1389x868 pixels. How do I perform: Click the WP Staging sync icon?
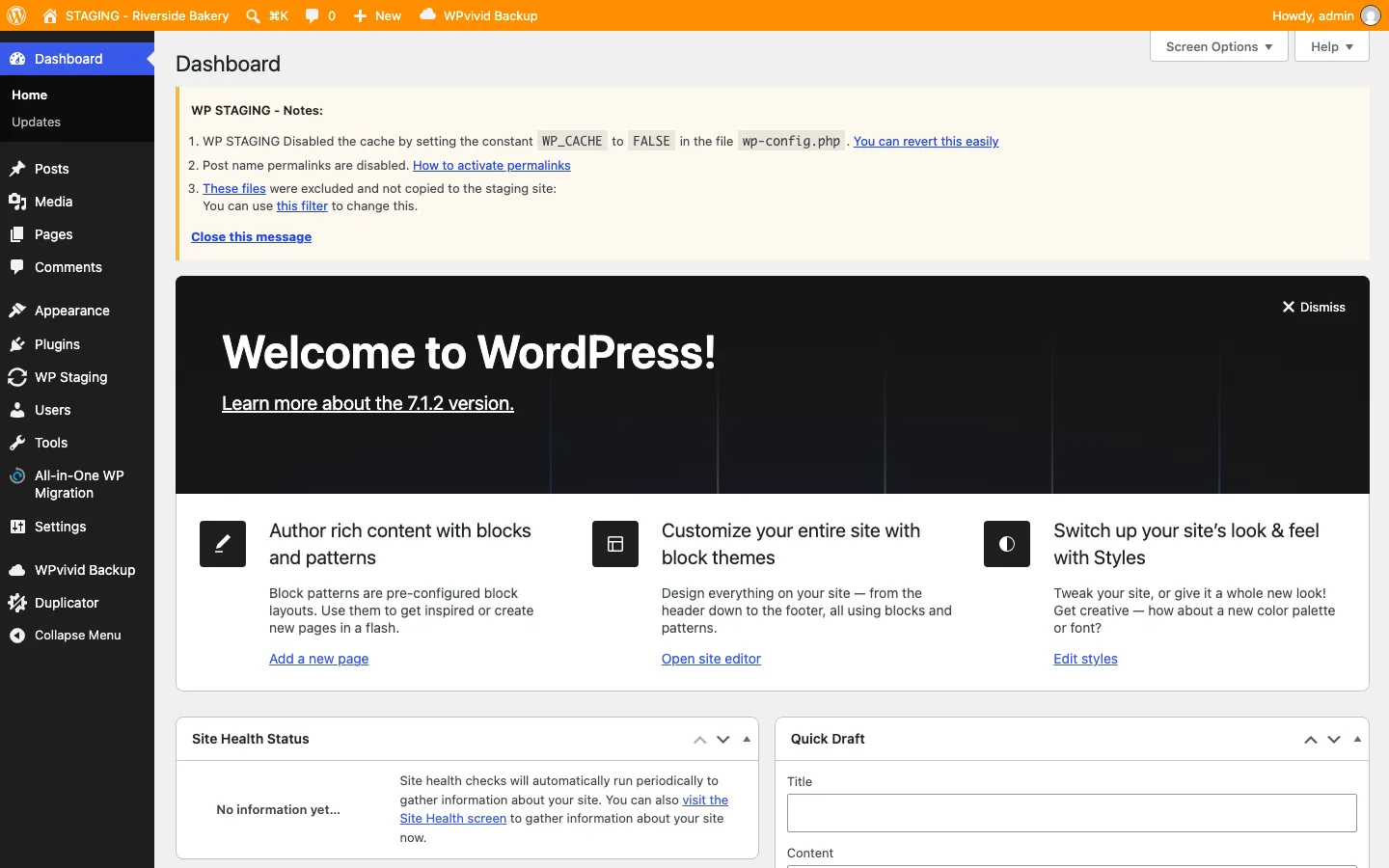[x=17, y=377]
